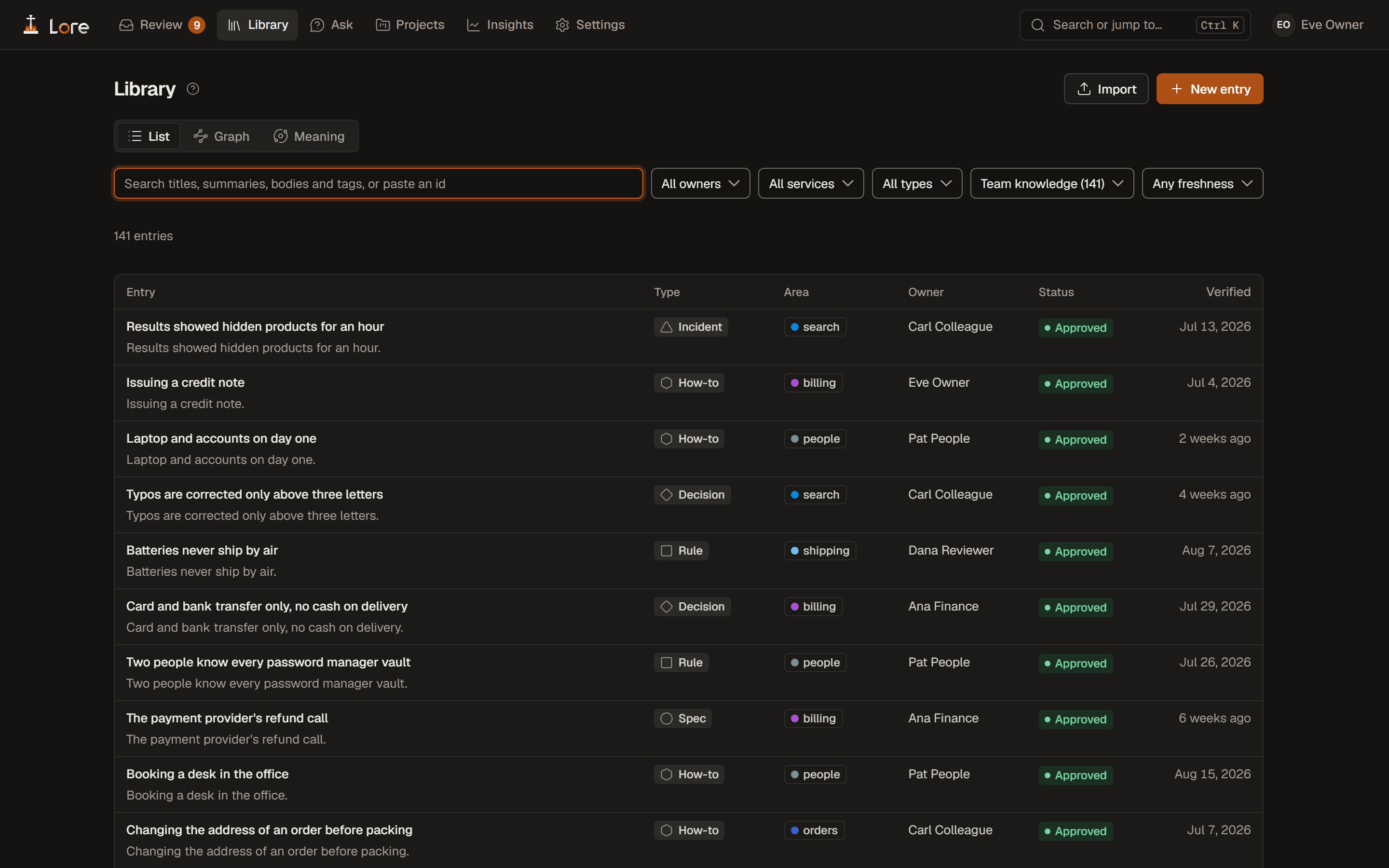Select billing tag on Card and bank transfer row
Viewport: 1389px width, 868px height.
pos(813,606)
